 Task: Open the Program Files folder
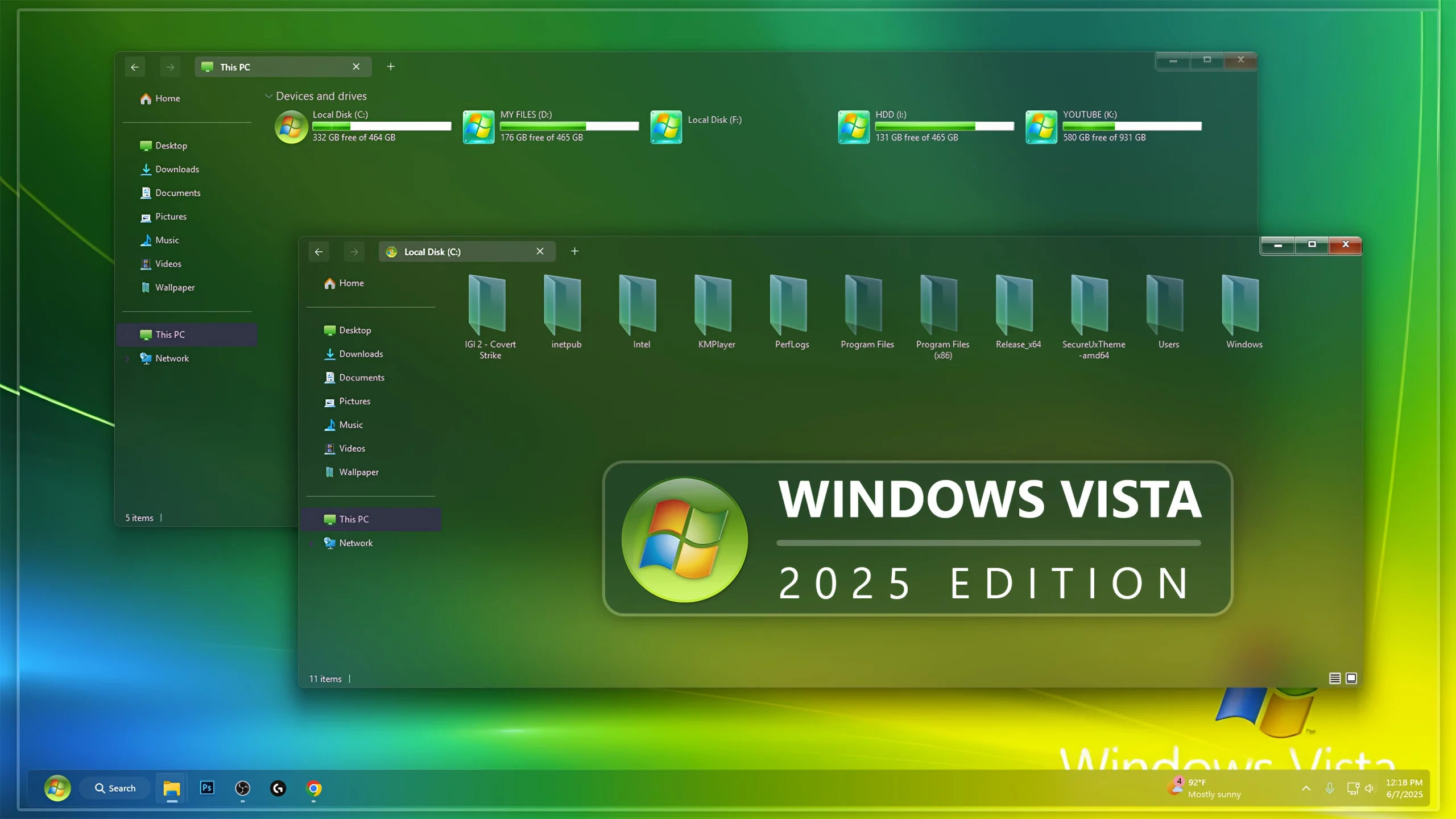coord(867,312)
